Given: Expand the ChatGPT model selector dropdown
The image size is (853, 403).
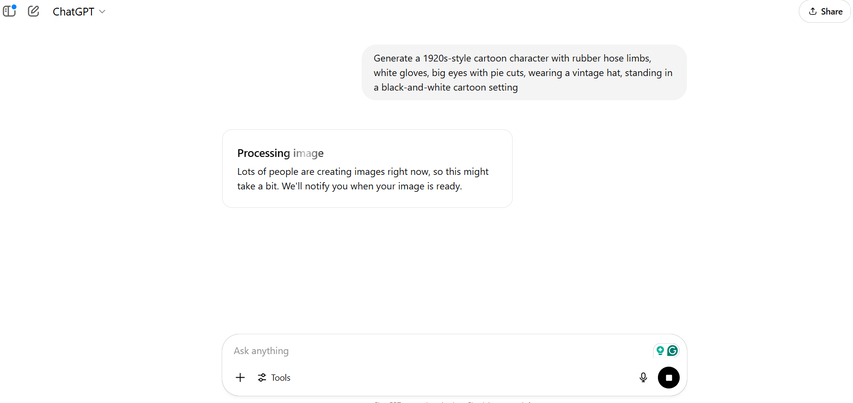Looking at the screenshot, I should [x=79, y=12].
